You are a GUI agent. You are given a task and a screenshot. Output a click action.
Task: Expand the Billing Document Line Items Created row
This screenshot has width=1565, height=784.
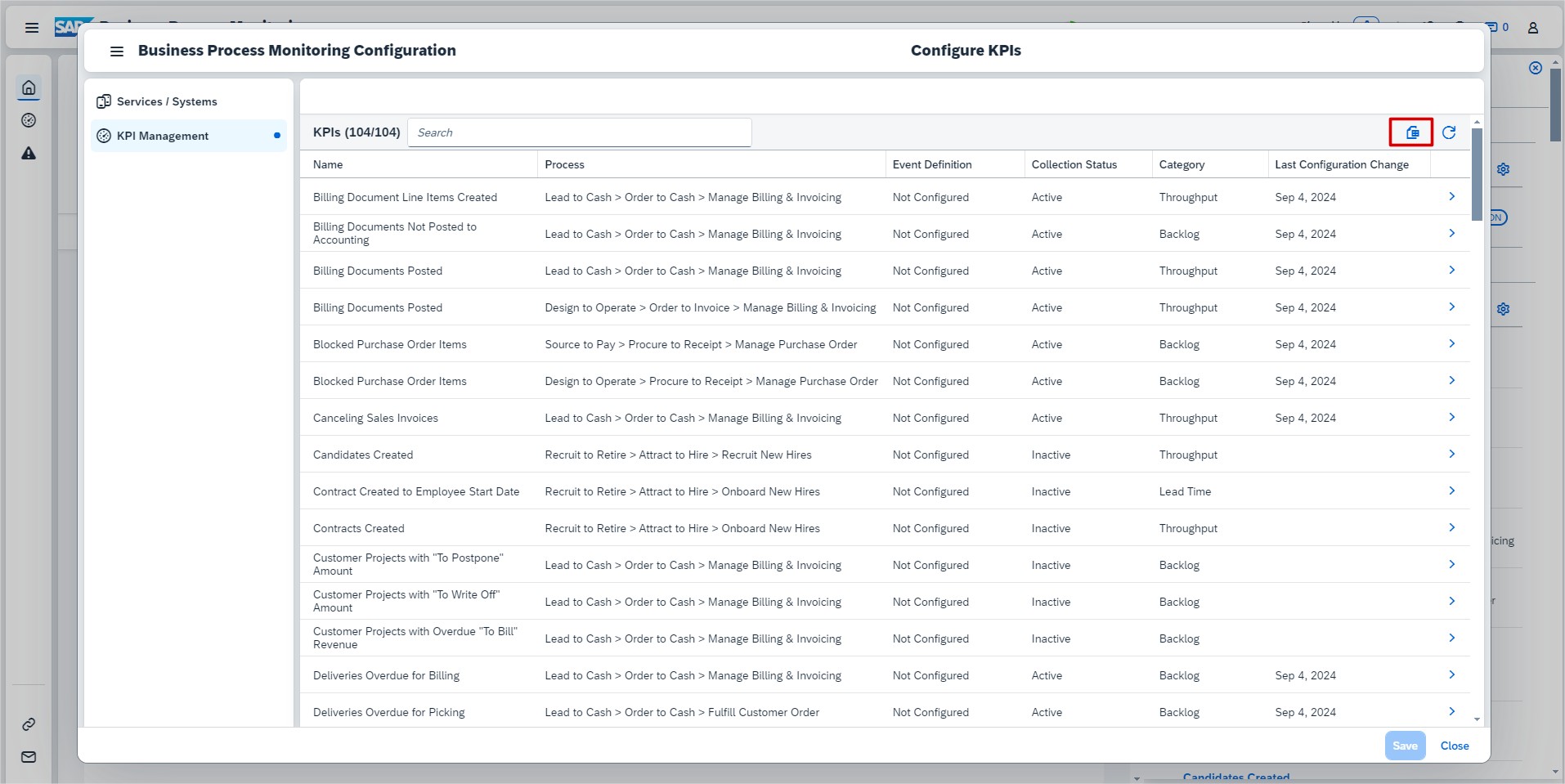[1451, 197]
